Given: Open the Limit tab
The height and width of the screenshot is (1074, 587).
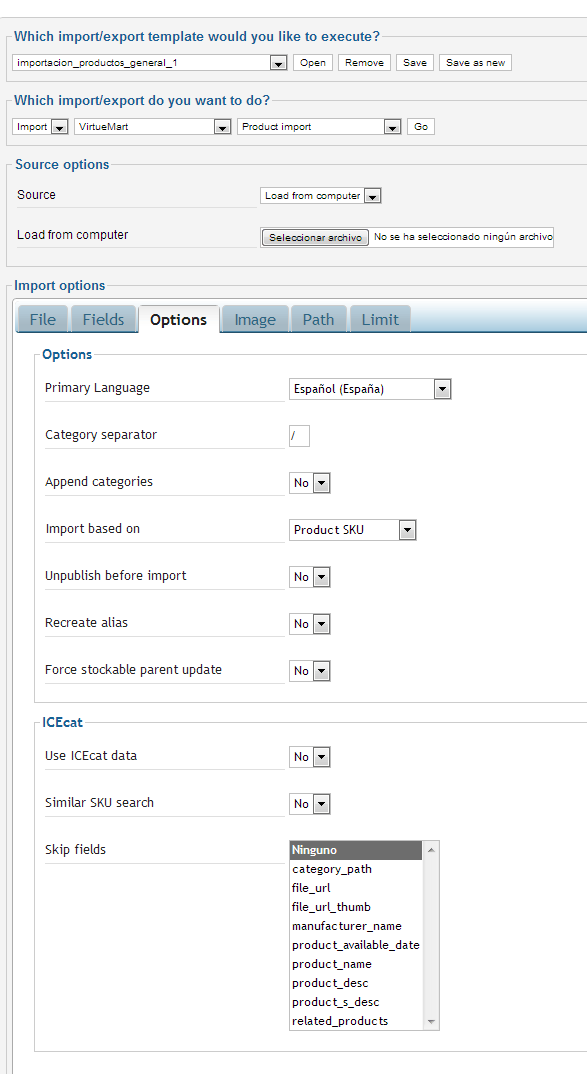Looking at the screenshot, I should point(380,319).
